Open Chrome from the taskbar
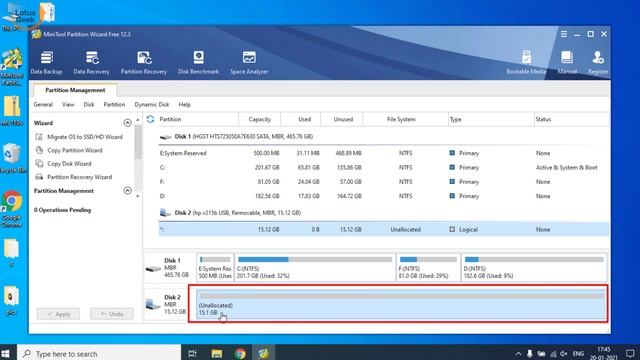640x360 pixels. pyautogui.click(x=240, y=353)
